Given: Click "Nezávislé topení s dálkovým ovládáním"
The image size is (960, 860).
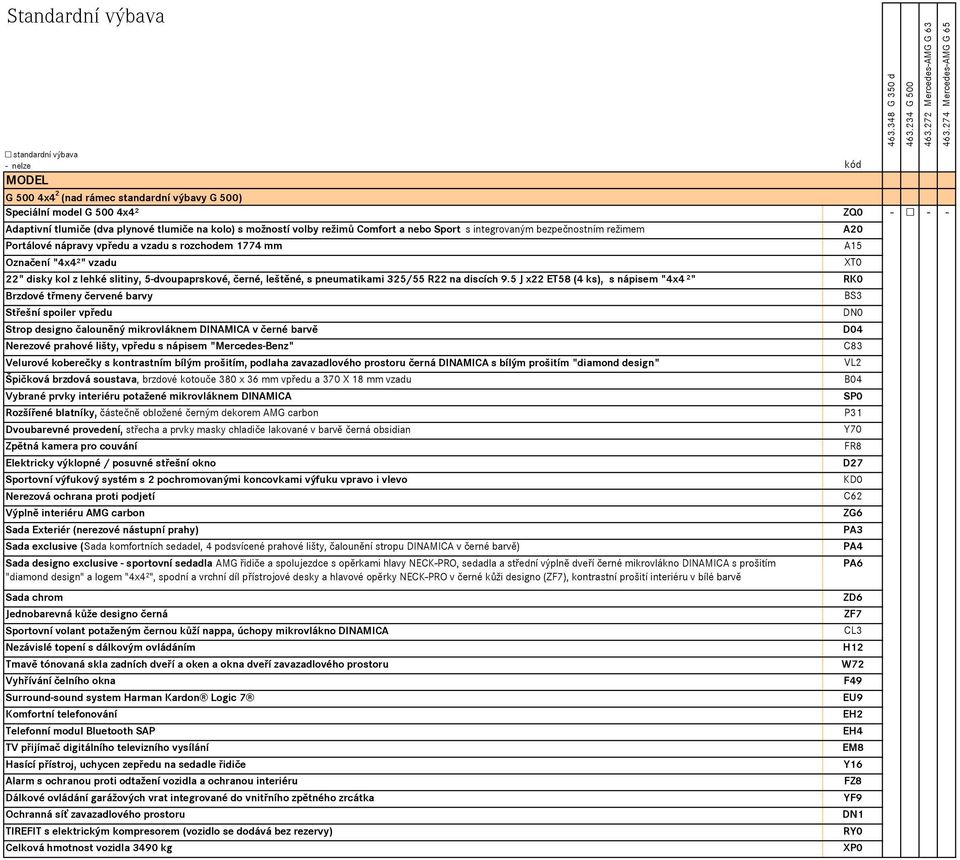Looking at the screenshot, I should (100, 648).
